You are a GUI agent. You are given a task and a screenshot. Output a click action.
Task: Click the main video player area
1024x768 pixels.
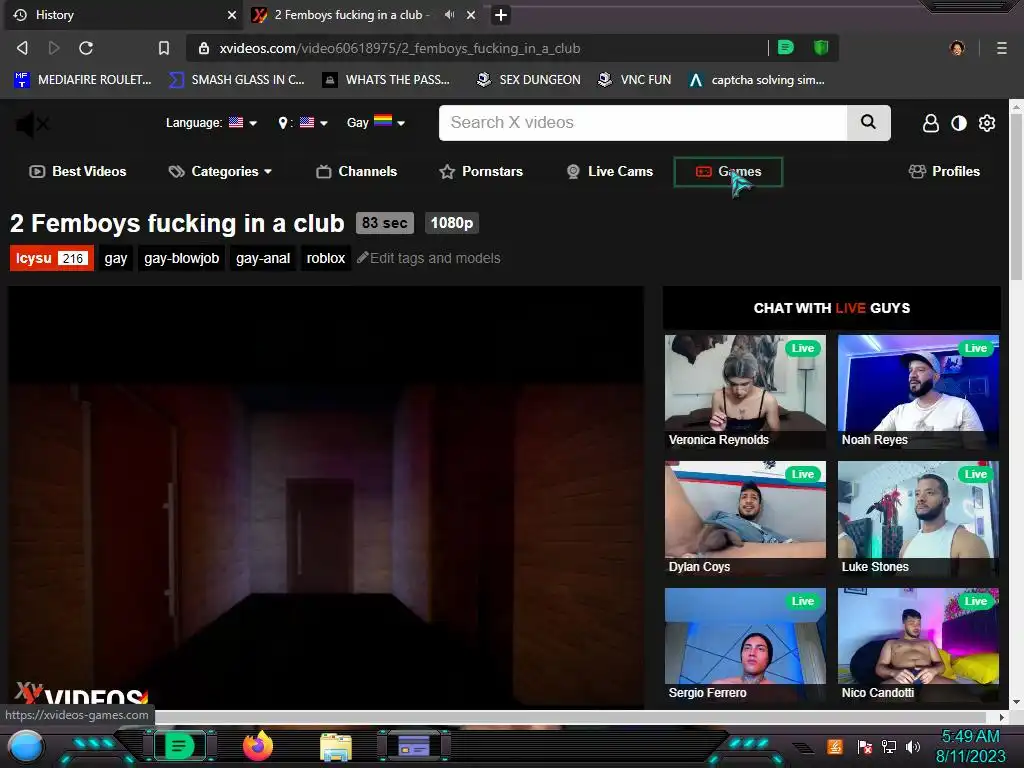tap(326, 496)
